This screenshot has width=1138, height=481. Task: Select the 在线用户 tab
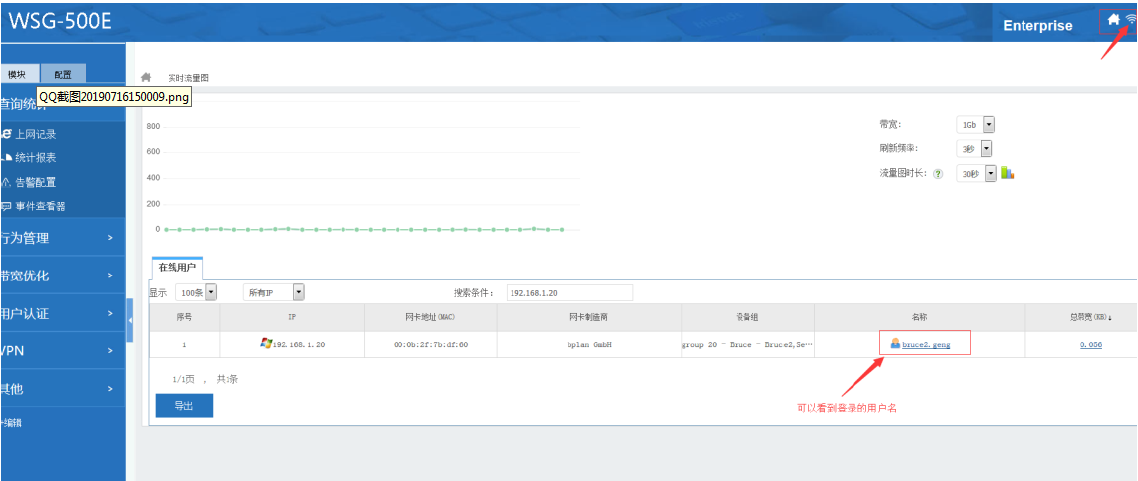click(176, 268)
